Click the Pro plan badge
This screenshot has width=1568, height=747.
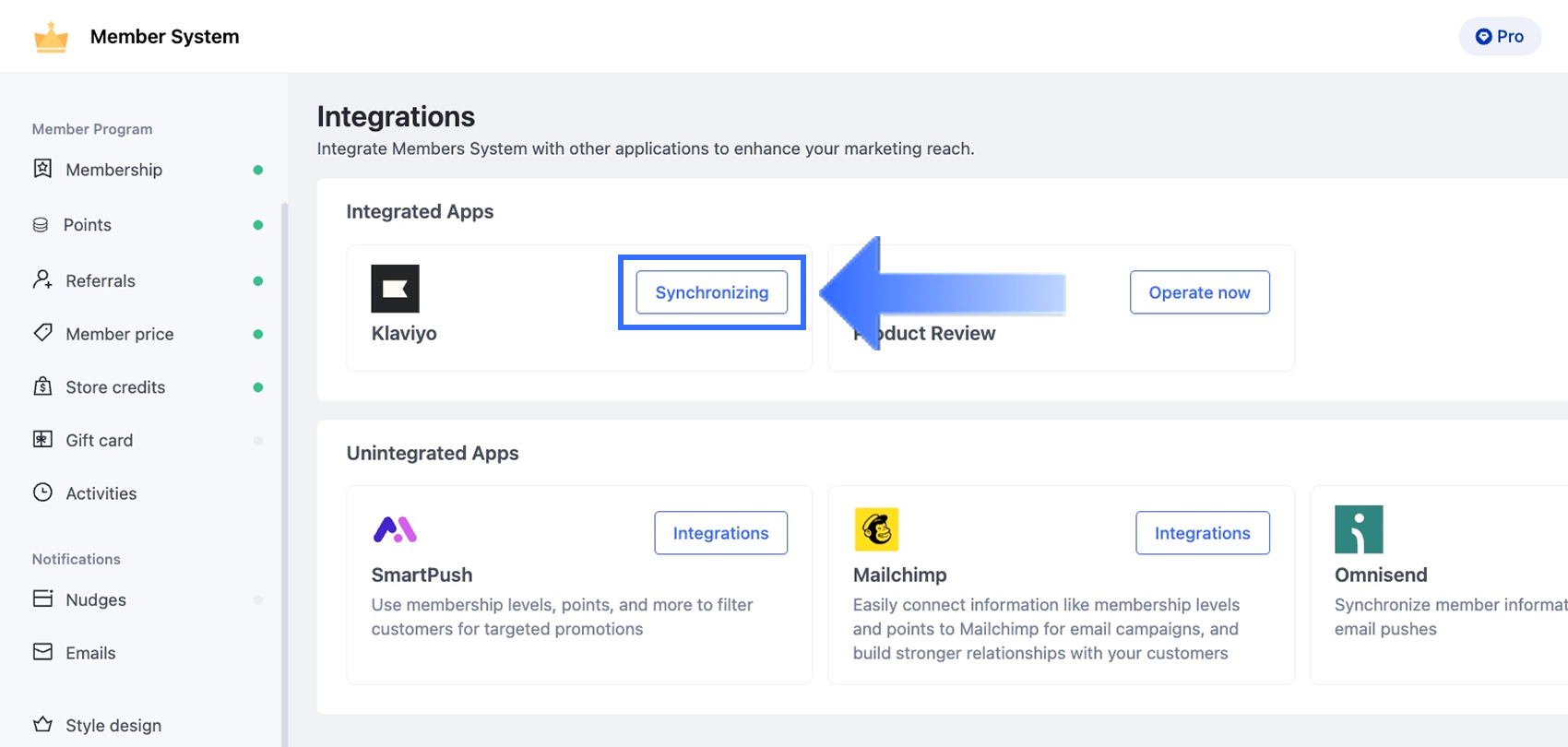point(1499,37)
